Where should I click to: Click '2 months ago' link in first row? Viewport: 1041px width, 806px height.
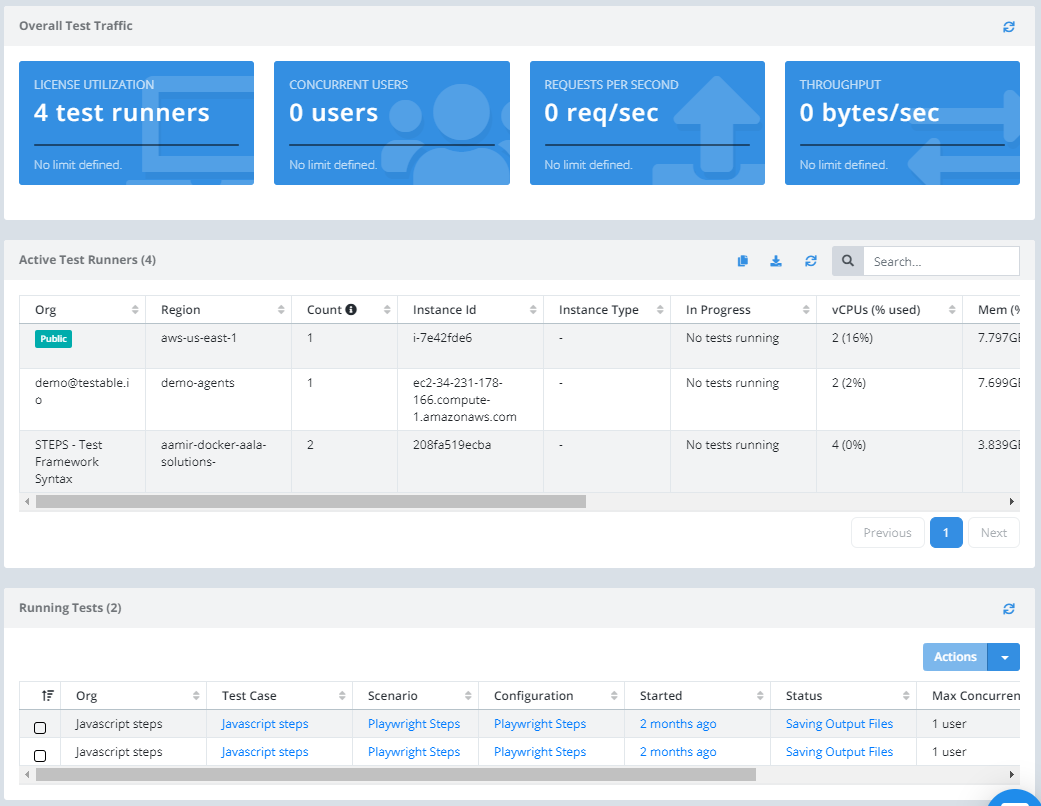coord(678,724)
